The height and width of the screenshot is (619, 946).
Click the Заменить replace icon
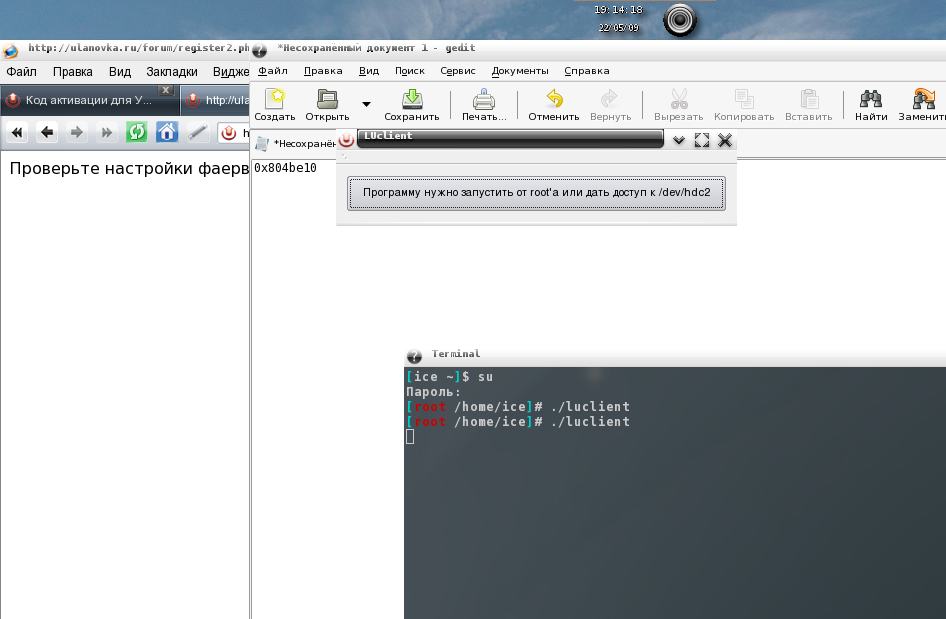point(924,99)
